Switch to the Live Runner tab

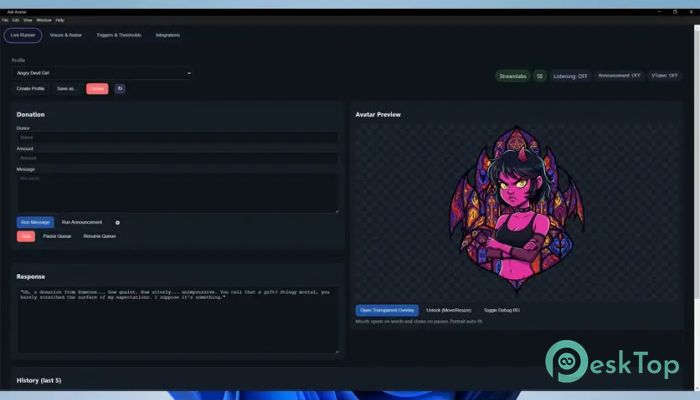[x=23, y=35]
